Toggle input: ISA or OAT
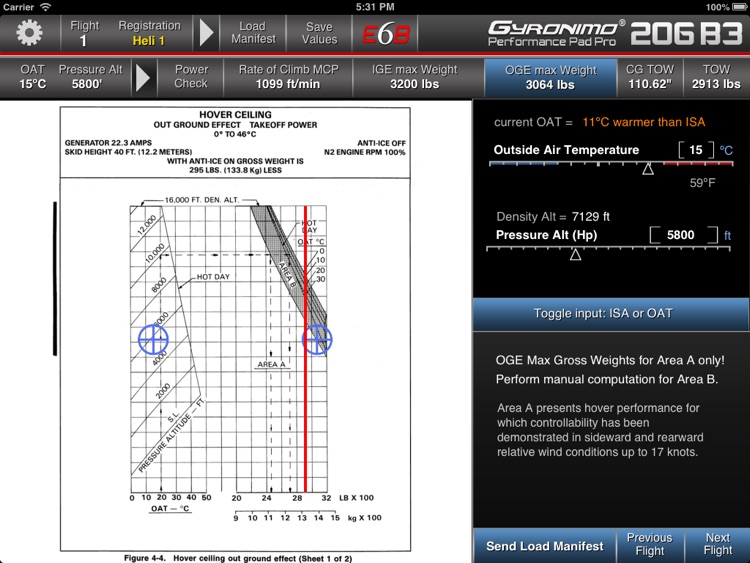This screenshot has width=750, height=563. 610,314
